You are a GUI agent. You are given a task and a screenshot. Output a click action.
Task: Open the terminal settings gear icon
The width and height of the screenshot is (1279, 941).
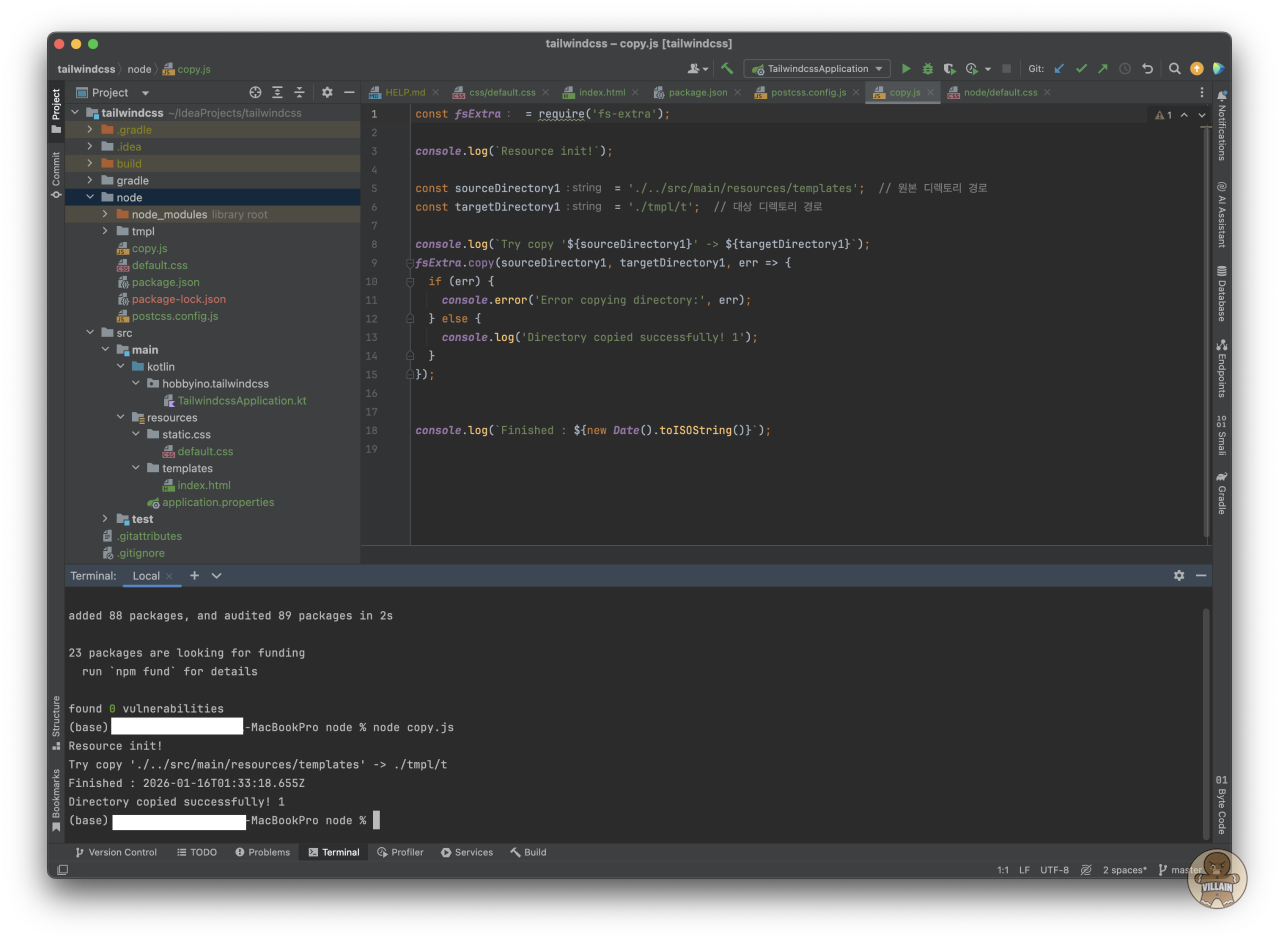click(x=1179, y=576)
